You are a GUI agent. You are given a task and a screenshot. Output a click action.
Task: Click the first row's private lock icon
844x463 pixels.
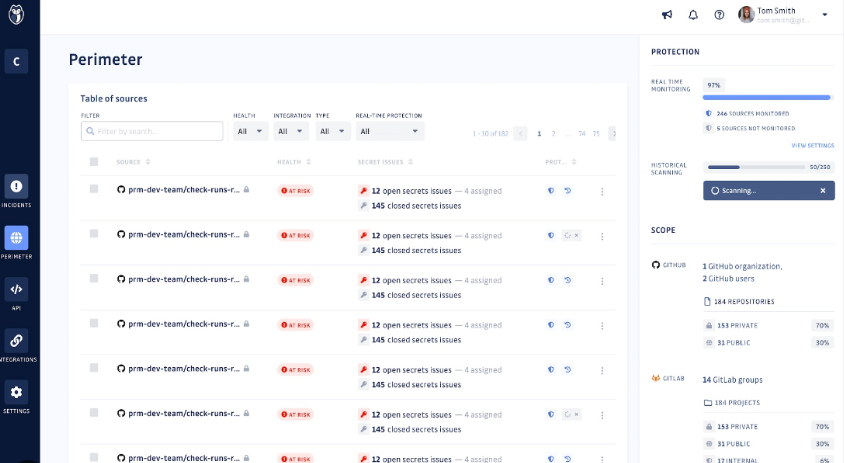click(246, 190)
